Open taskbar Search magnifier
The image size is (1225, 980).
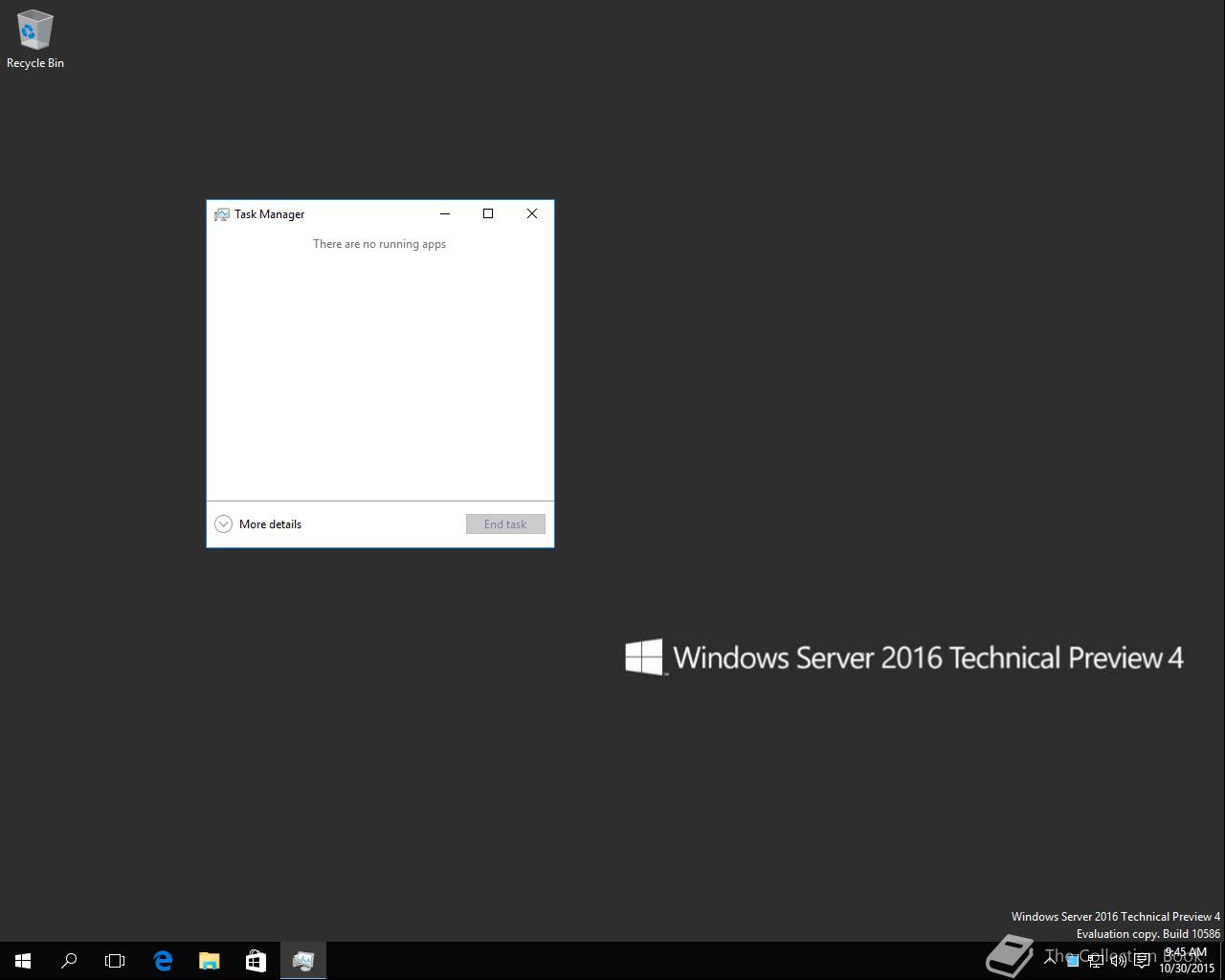click(69, 961)
